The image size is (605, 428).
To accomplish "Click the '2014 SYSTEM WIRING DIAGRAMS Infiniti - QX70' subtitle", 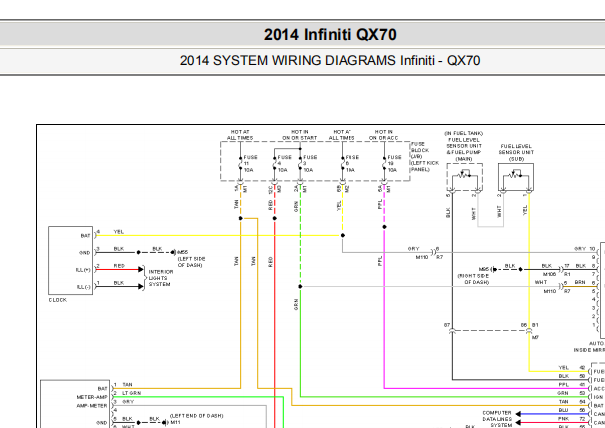I will click(330, 61).
